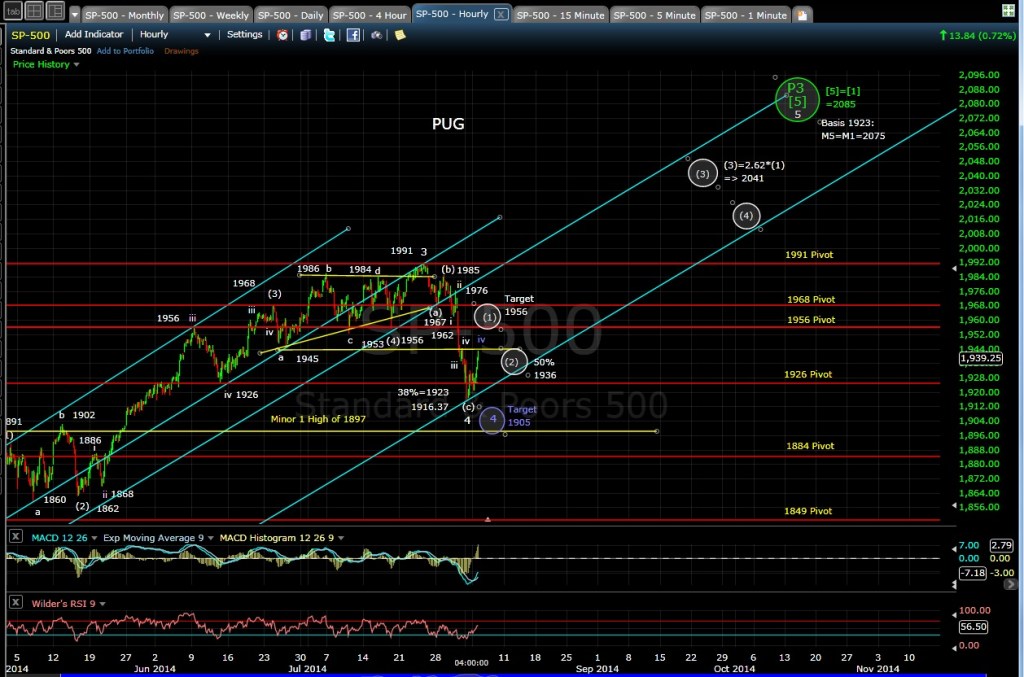Click the scroll arrow beside MACD scale
Screen dimensions: 1024x677
pos(1010,584)
